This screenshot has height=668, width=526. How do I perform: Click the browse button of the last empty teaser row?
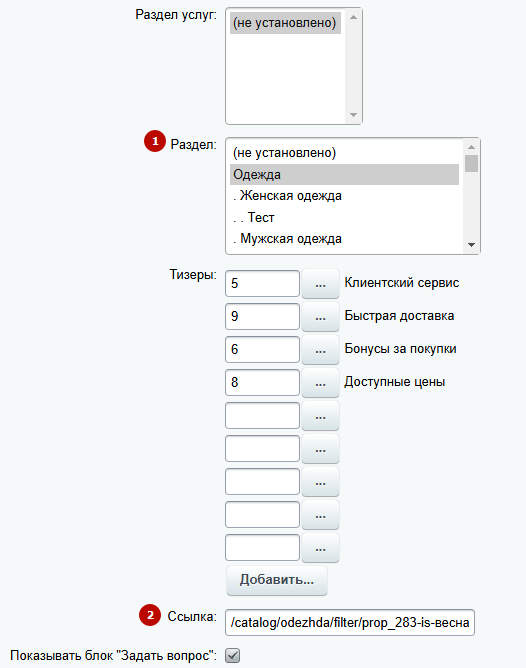(x=320, y=548)
